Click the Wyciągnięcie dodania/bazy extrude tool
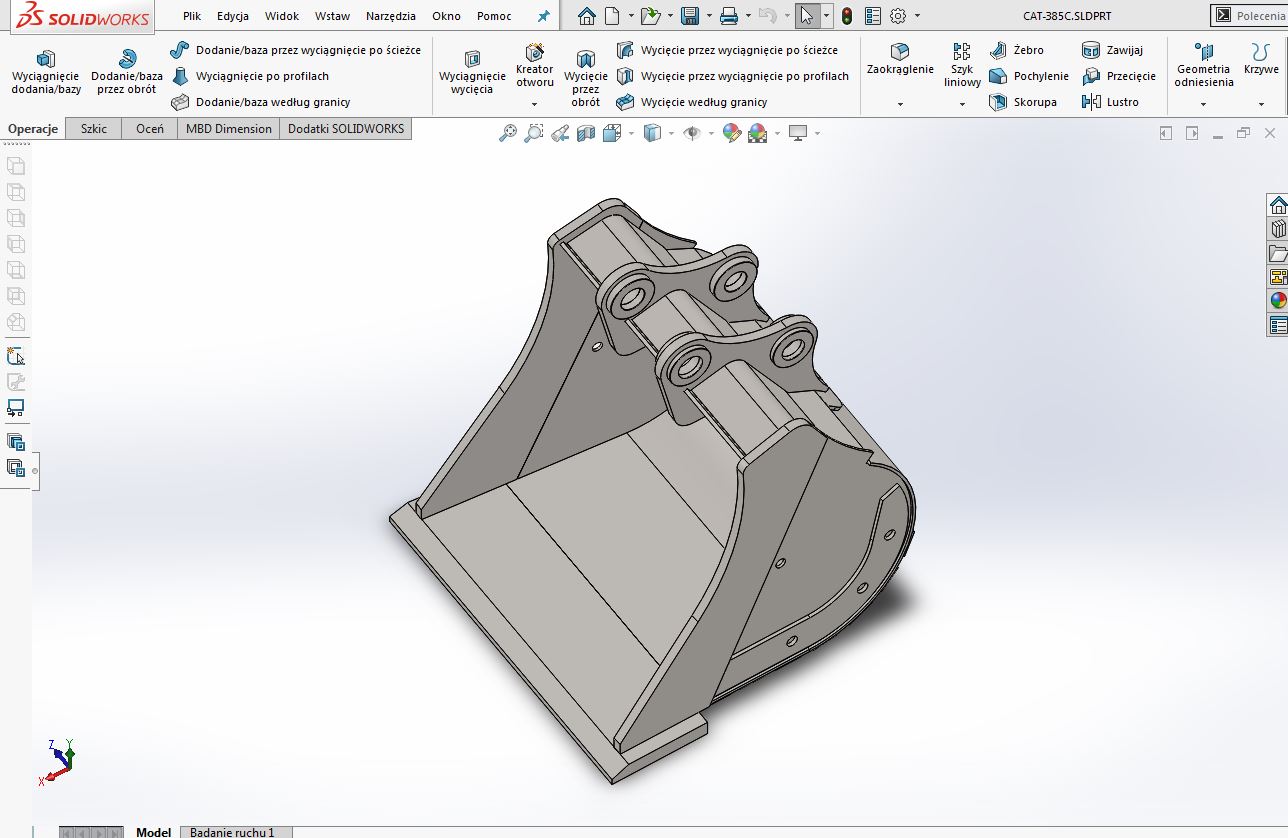1288x838 pixels. [x=46, y=72]
